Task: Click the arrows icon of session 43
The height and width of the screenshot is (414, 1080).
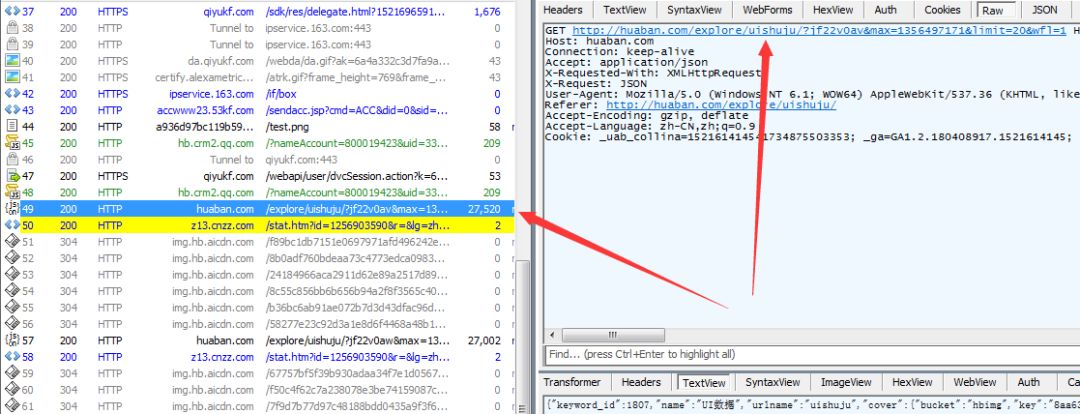Action: point(12,110)
